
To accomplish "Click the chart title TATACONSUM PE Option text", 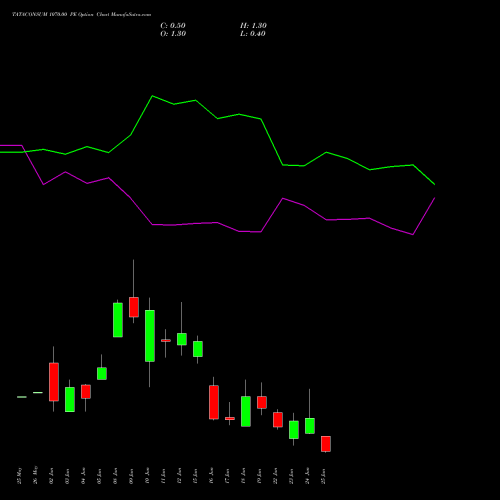I will tap(81, 15).
